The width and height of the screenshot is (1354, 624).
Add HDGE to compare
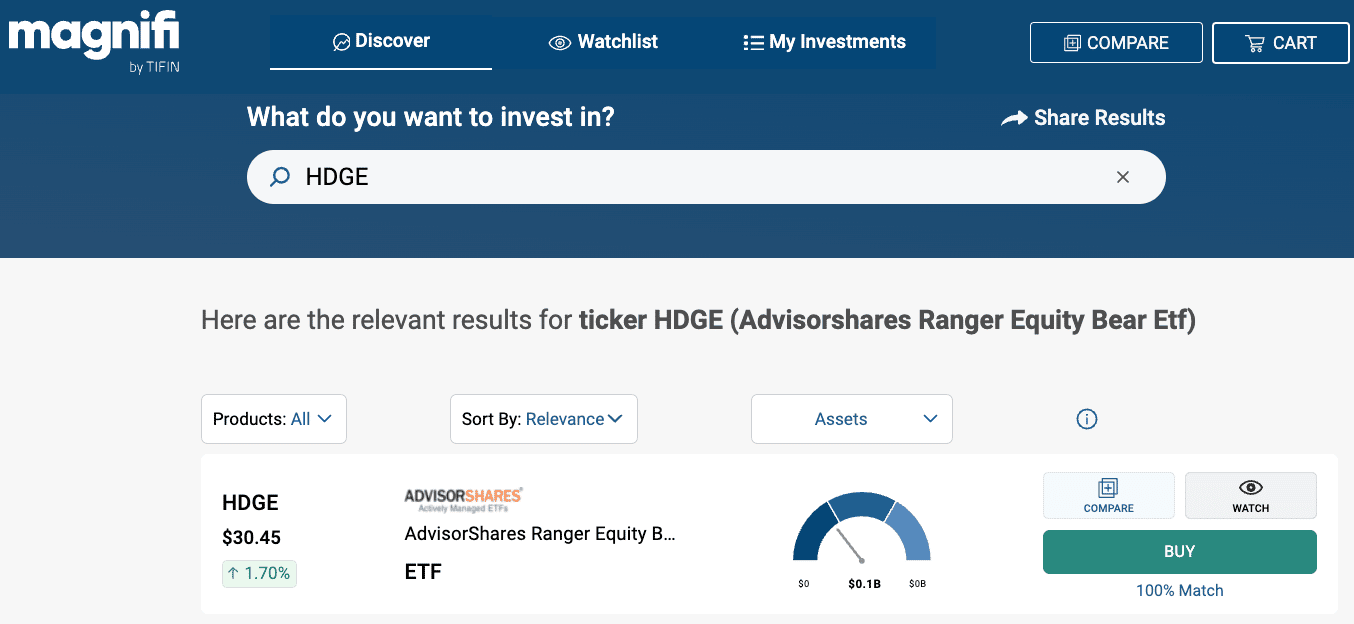point(1108,495)
